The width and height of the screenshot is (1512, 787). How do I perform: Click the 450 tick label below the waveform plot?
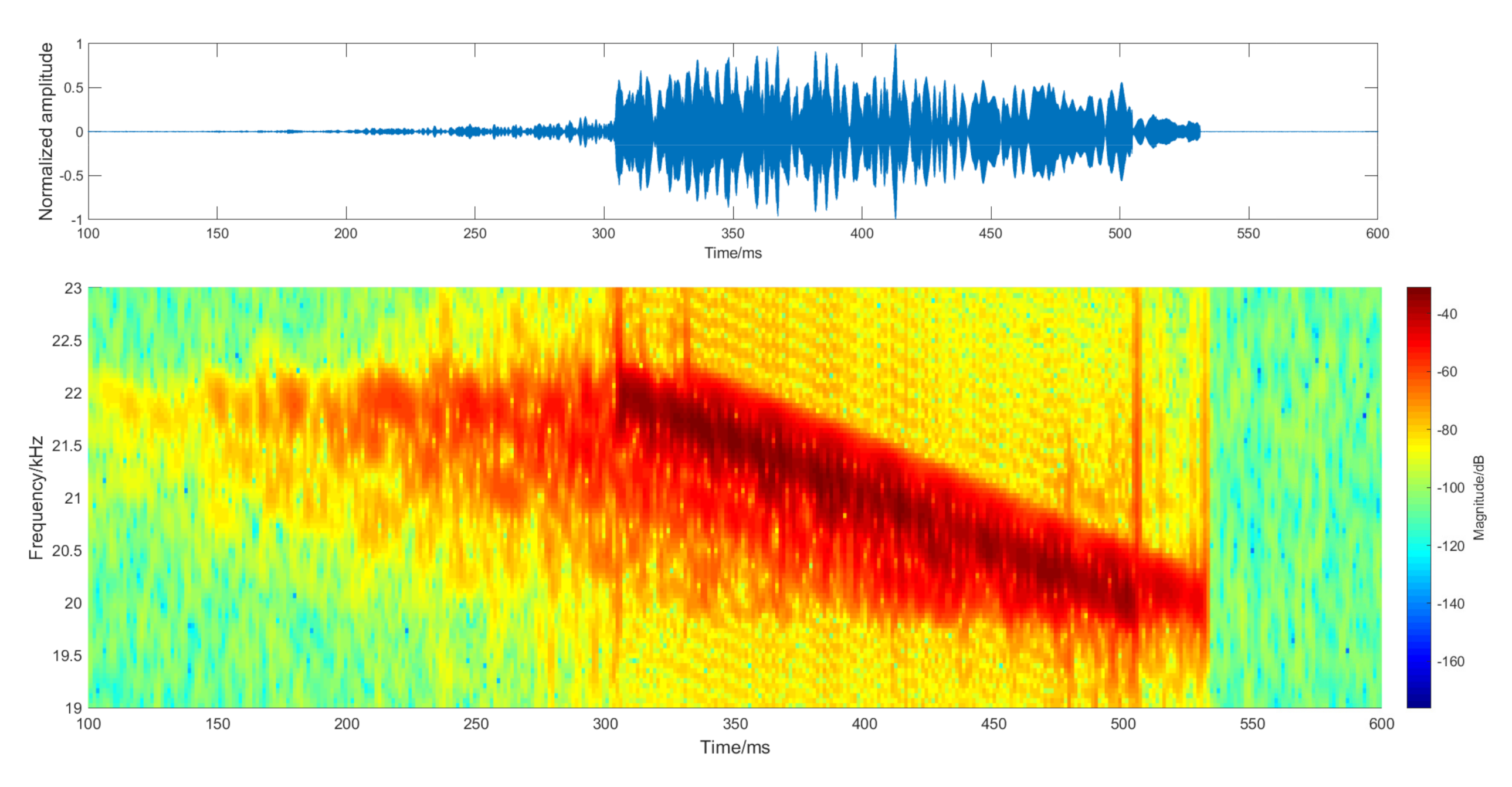(x=990, y=233)
